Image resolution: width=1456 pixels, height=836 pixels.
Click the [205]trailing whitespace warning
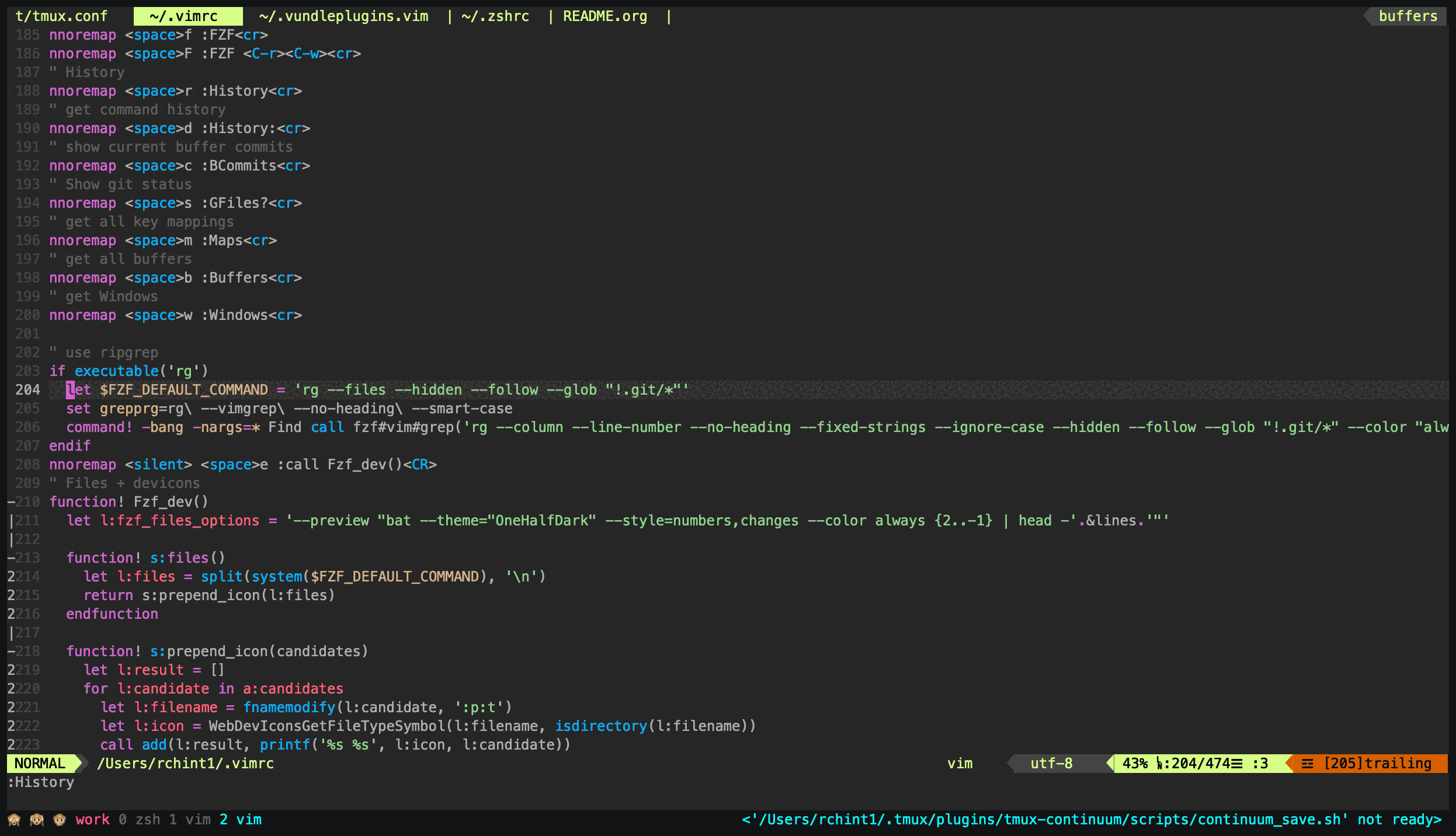coord(1377,764)
